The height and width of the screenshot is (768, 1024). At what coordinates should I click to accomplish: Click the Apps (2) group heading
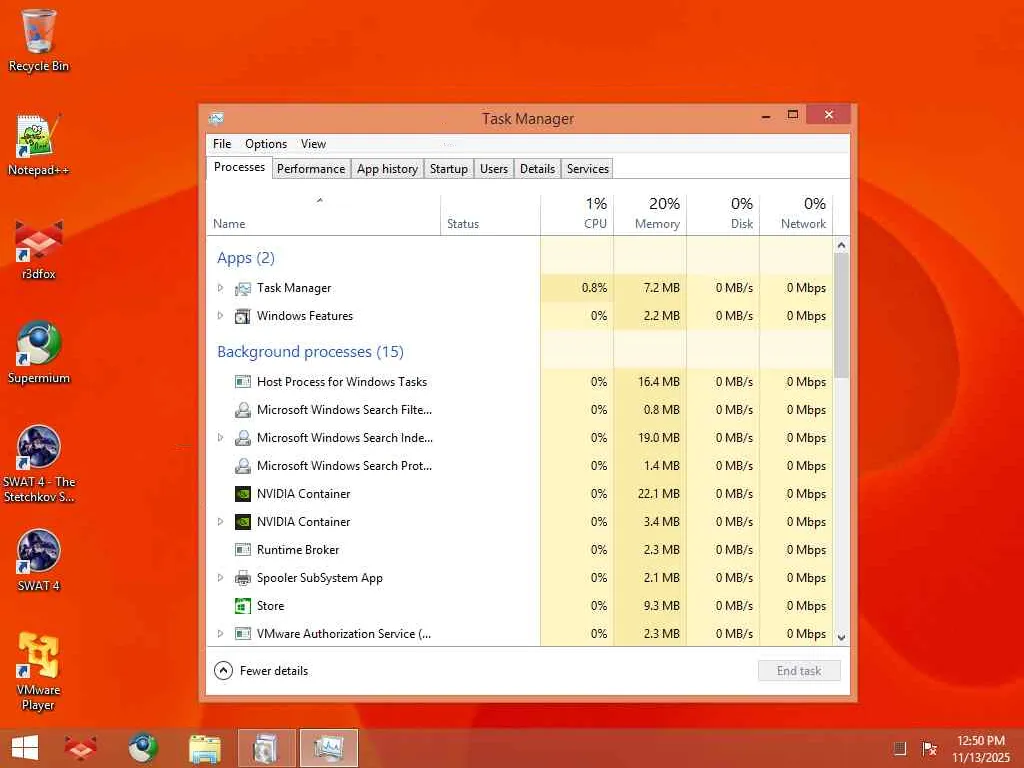[x=246, y=258]
